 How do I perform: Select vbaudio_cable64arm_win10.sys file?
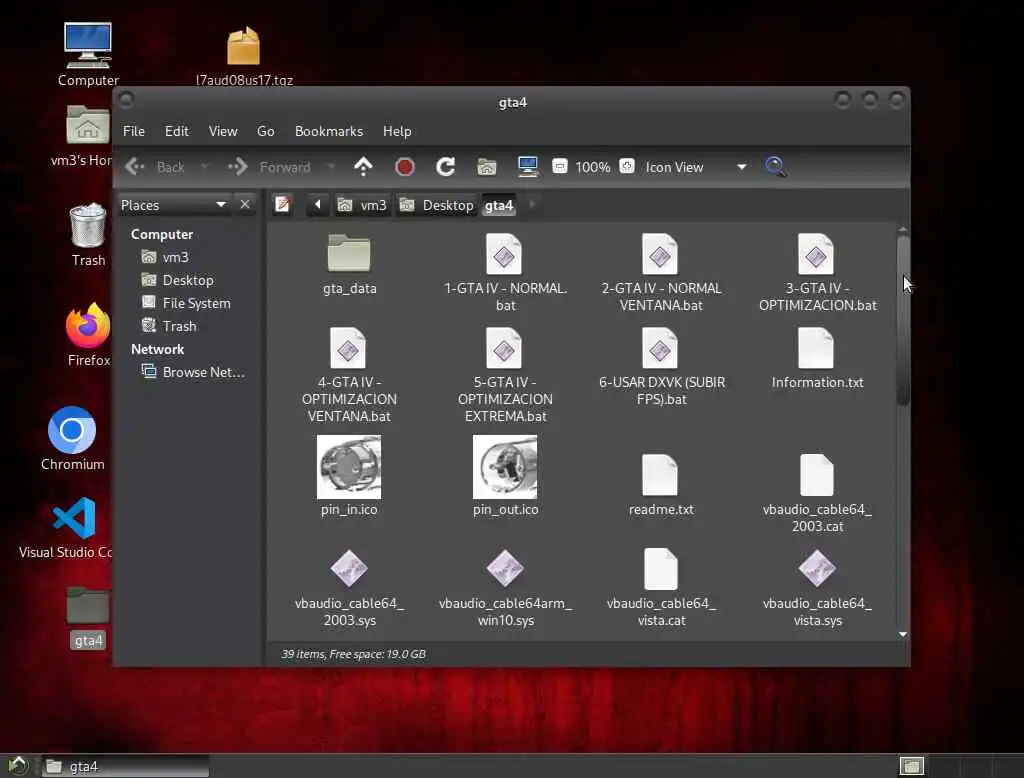coord(505,588)
